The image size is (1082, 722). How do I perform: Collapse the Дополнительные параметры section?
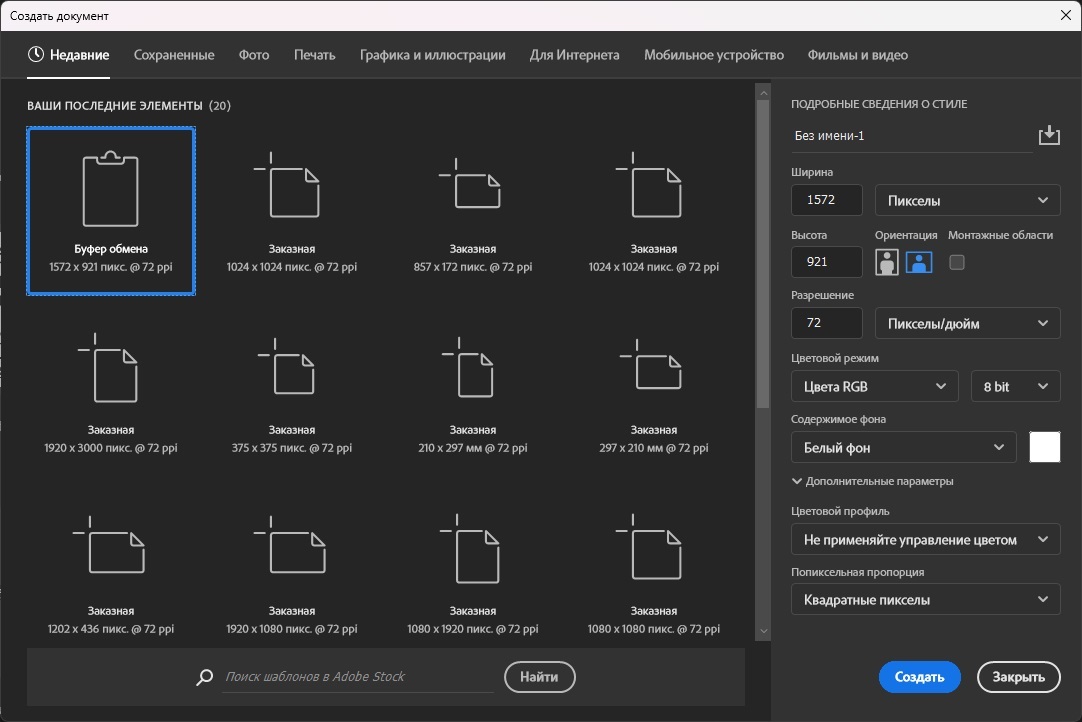tap(872, 481)
